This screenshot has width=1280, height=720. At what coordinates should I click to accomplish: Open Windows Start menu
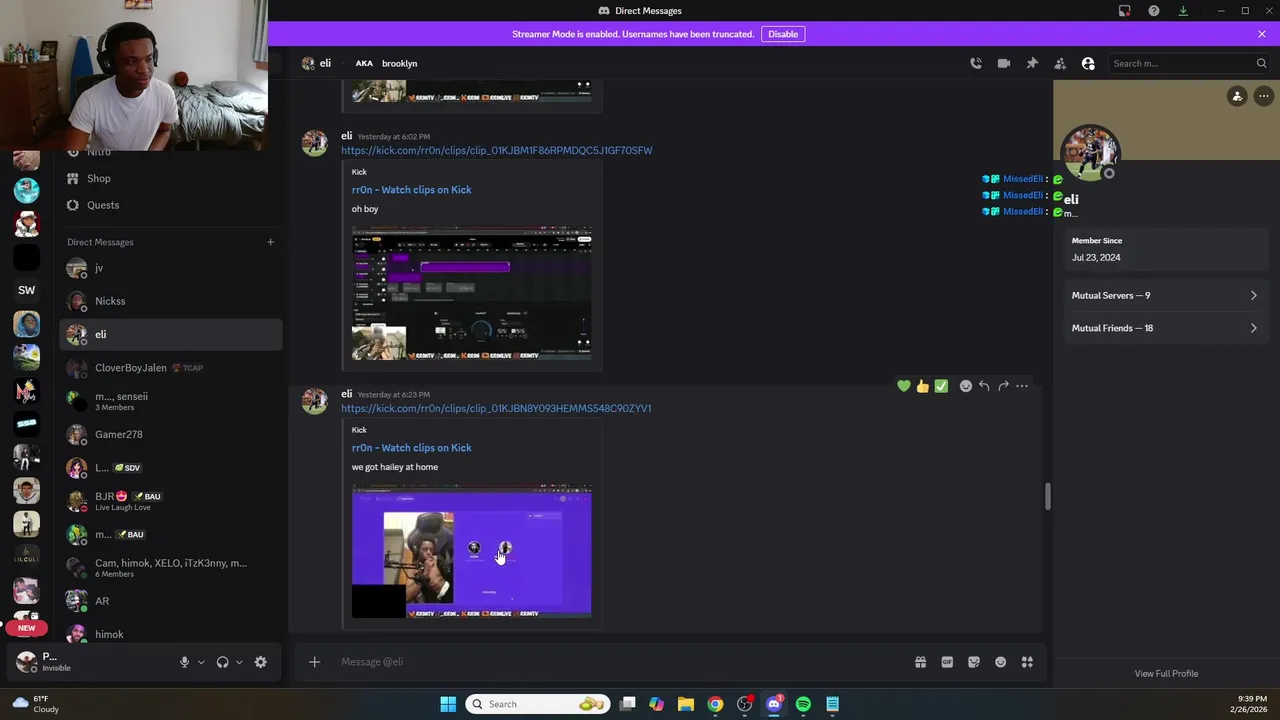pyautogui.click(x=448, y=704)
